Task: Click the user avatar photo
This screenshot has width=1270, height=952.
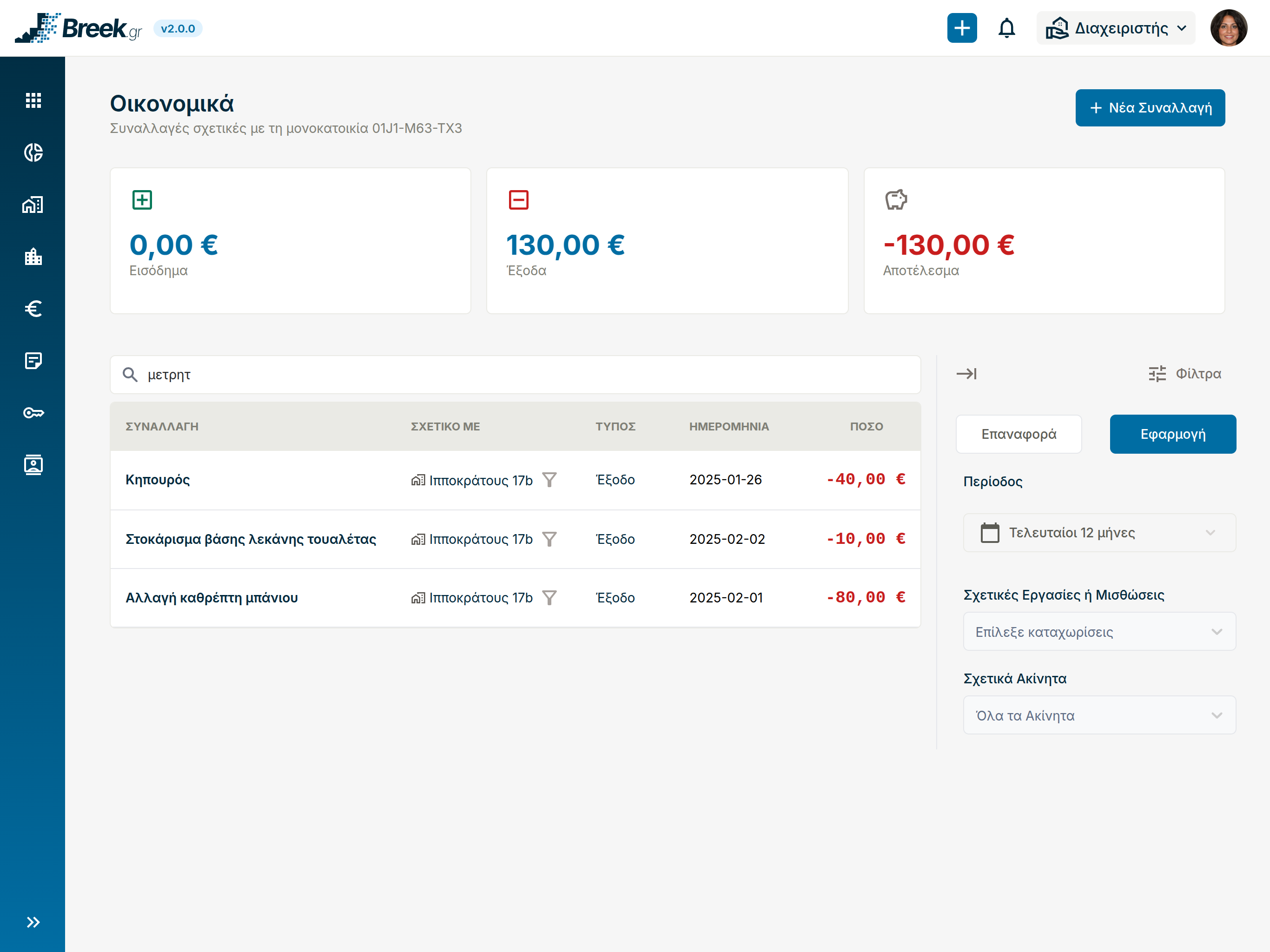Action: pyautogui.click(x=1229, y=28)
